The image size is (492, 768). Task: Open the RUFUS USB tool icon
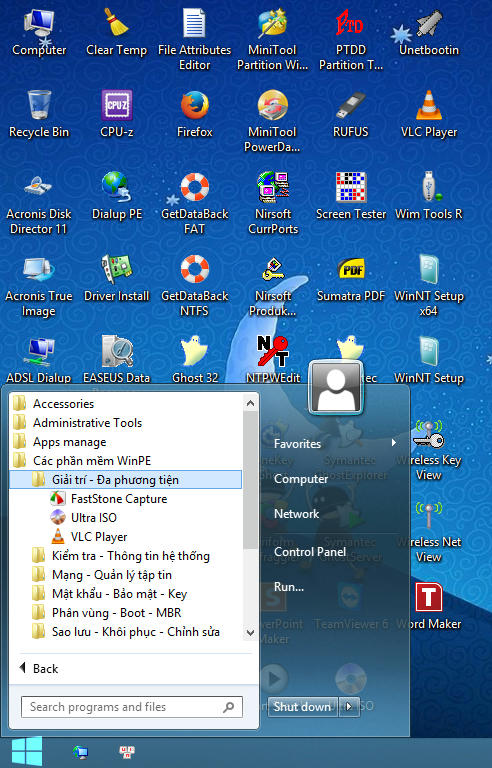pyautogui.click(x=351, y=115)
